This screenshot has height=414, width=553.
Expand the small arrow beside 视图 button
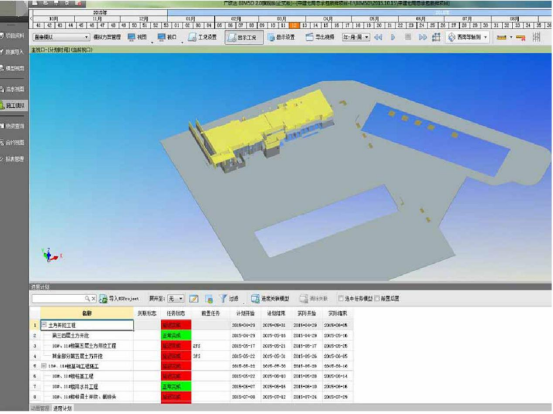152,42
